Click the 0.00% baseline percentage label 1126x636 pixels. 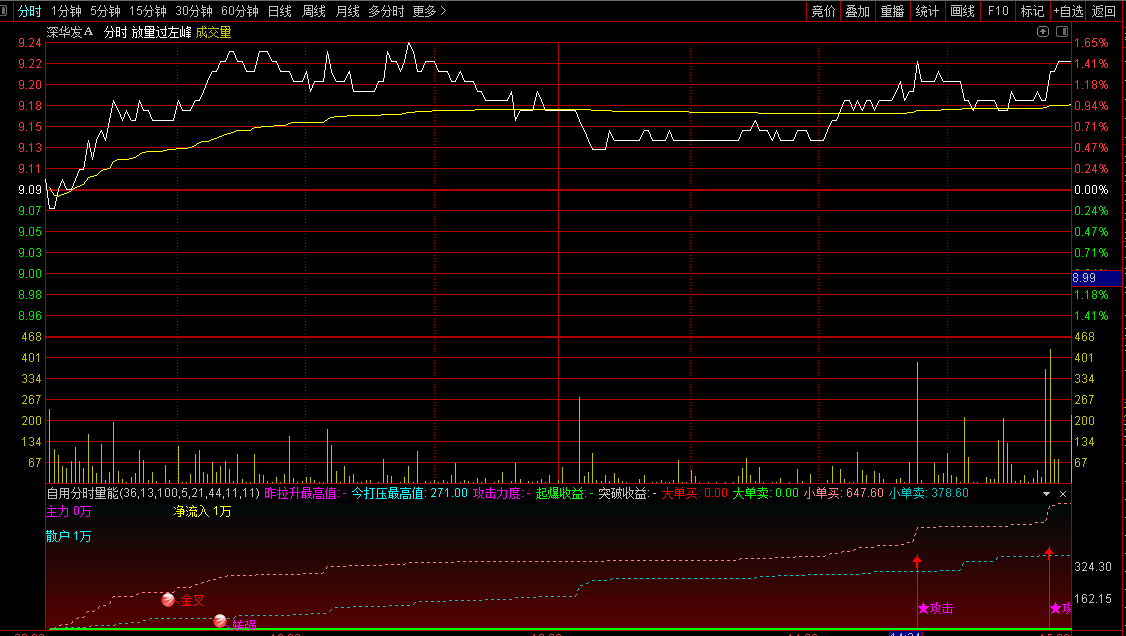pyautogui.click(x=1092, y=190)
